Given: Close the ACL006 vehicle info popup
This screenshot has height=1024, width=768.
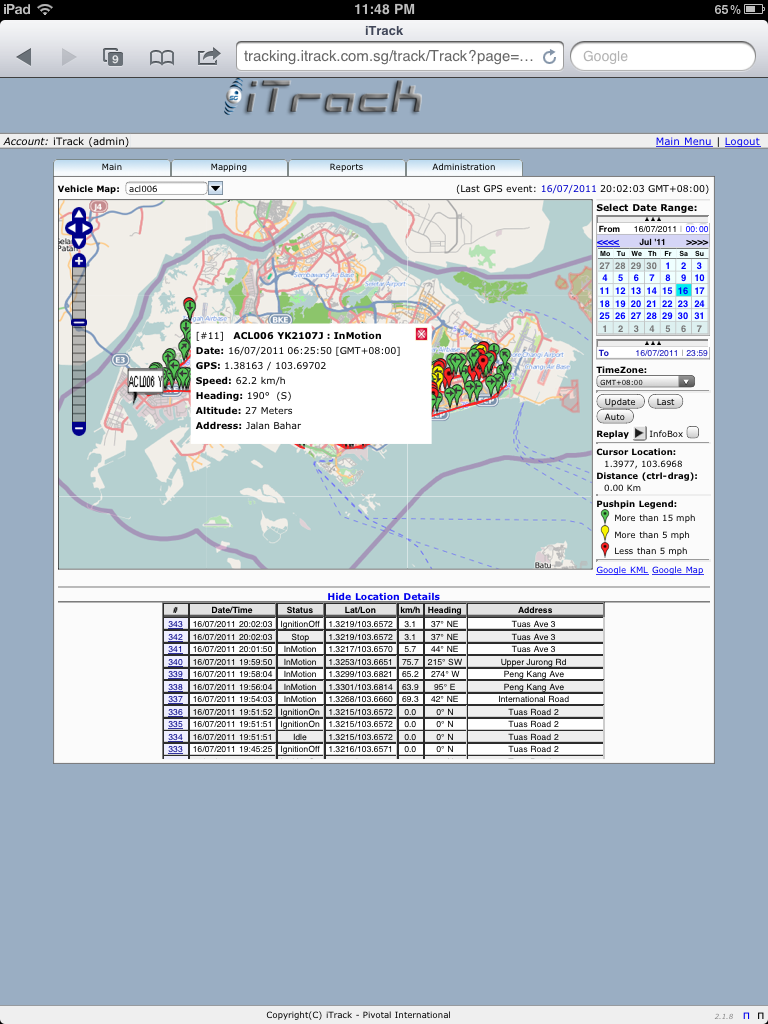Looking at the screenshot, I should pos(421,334).
